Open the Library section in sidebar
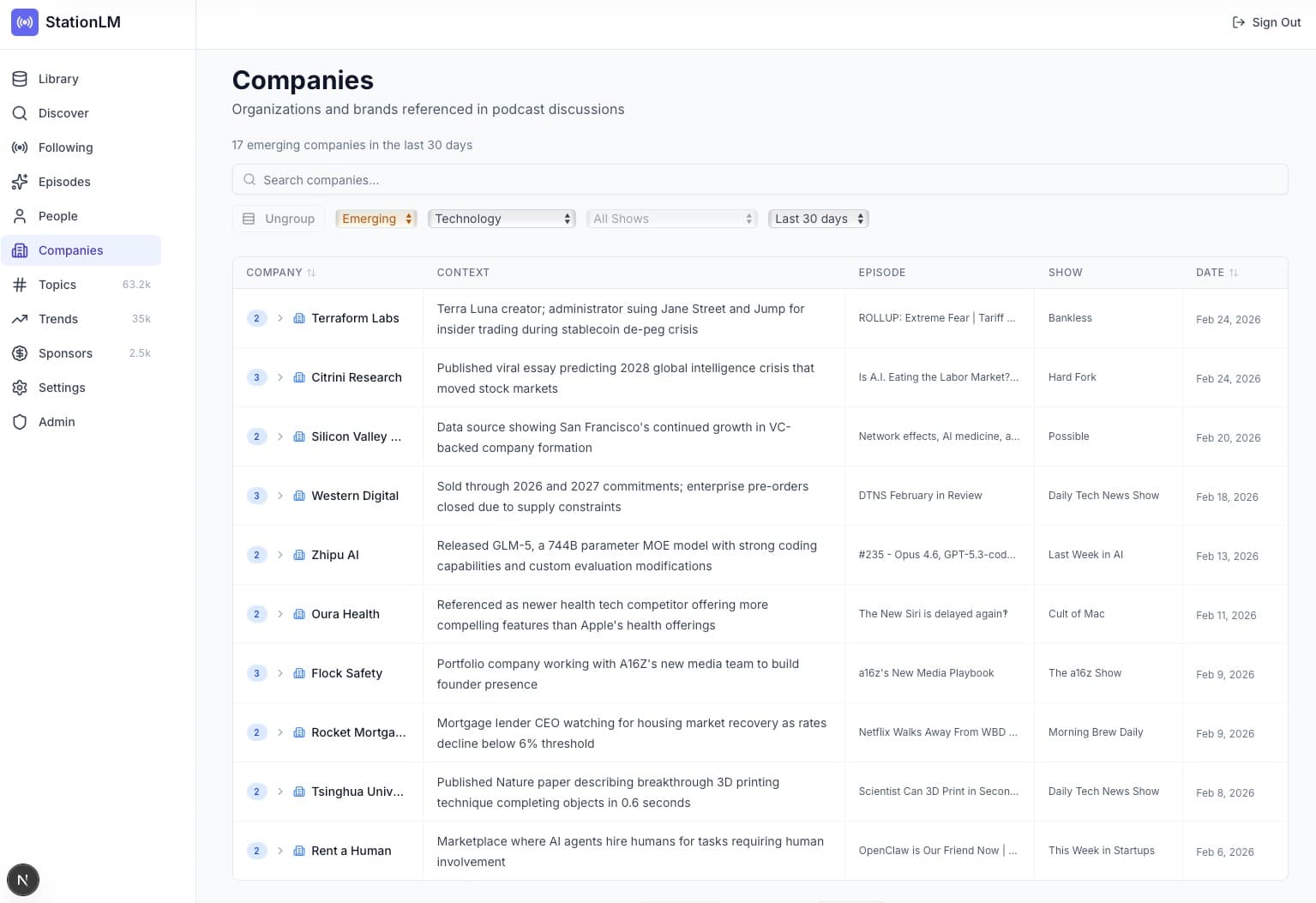 click(x=20, y=79)
